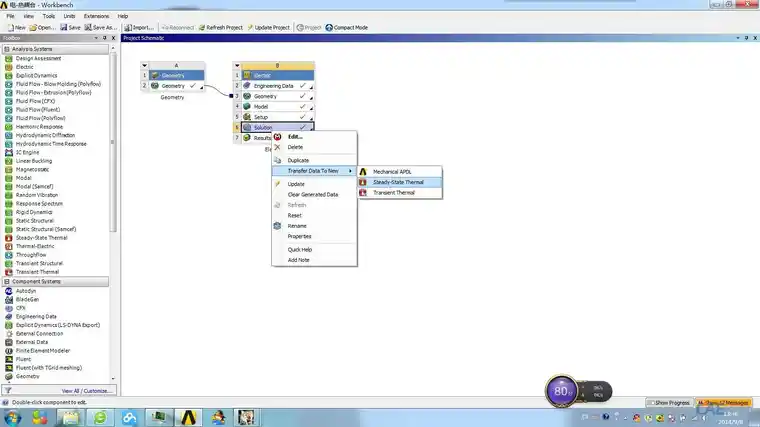Open the Help menu

pyautogui.click(x=123, y=16)
